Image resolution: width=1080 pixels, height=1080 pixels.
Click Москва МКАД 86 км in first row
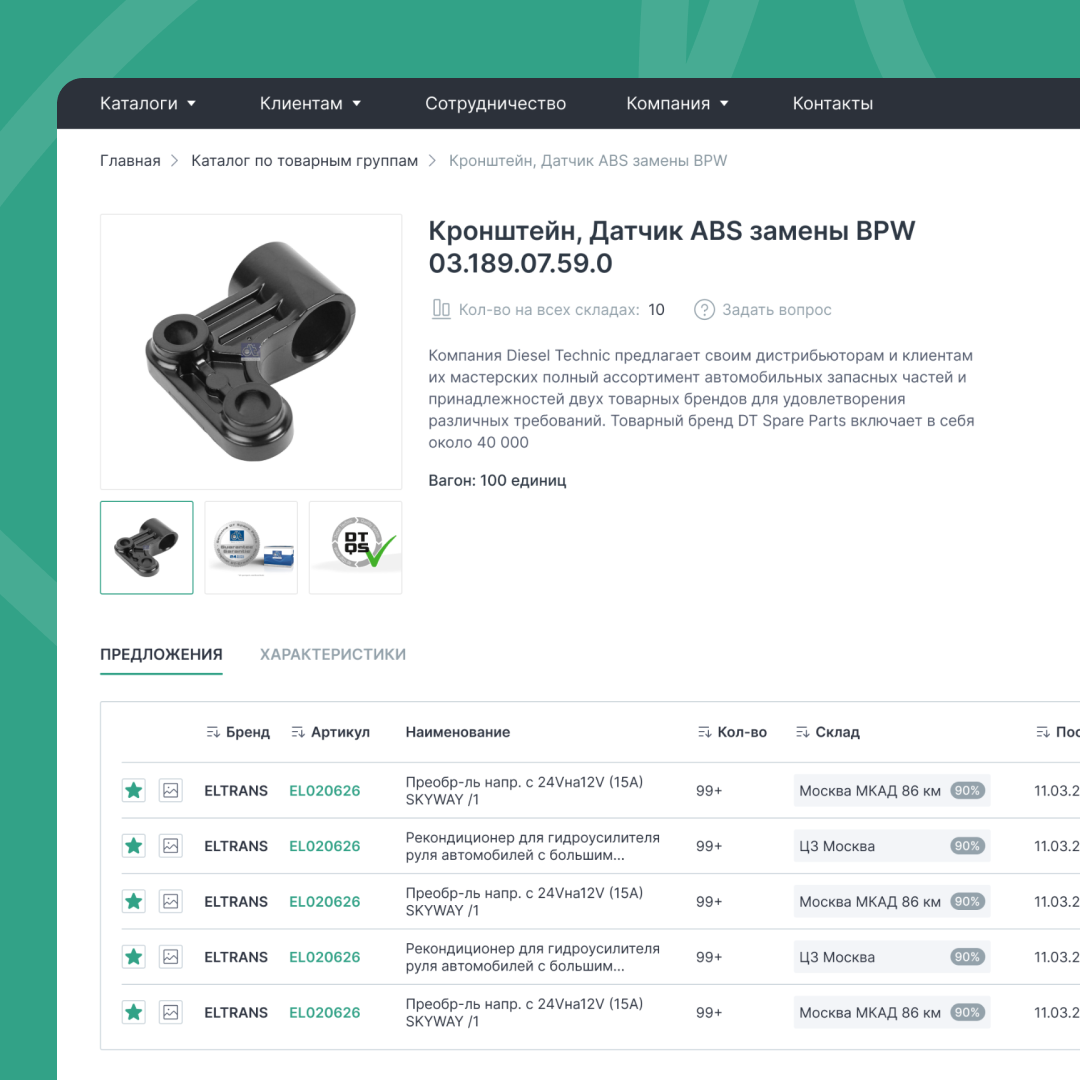coord(870,791)
